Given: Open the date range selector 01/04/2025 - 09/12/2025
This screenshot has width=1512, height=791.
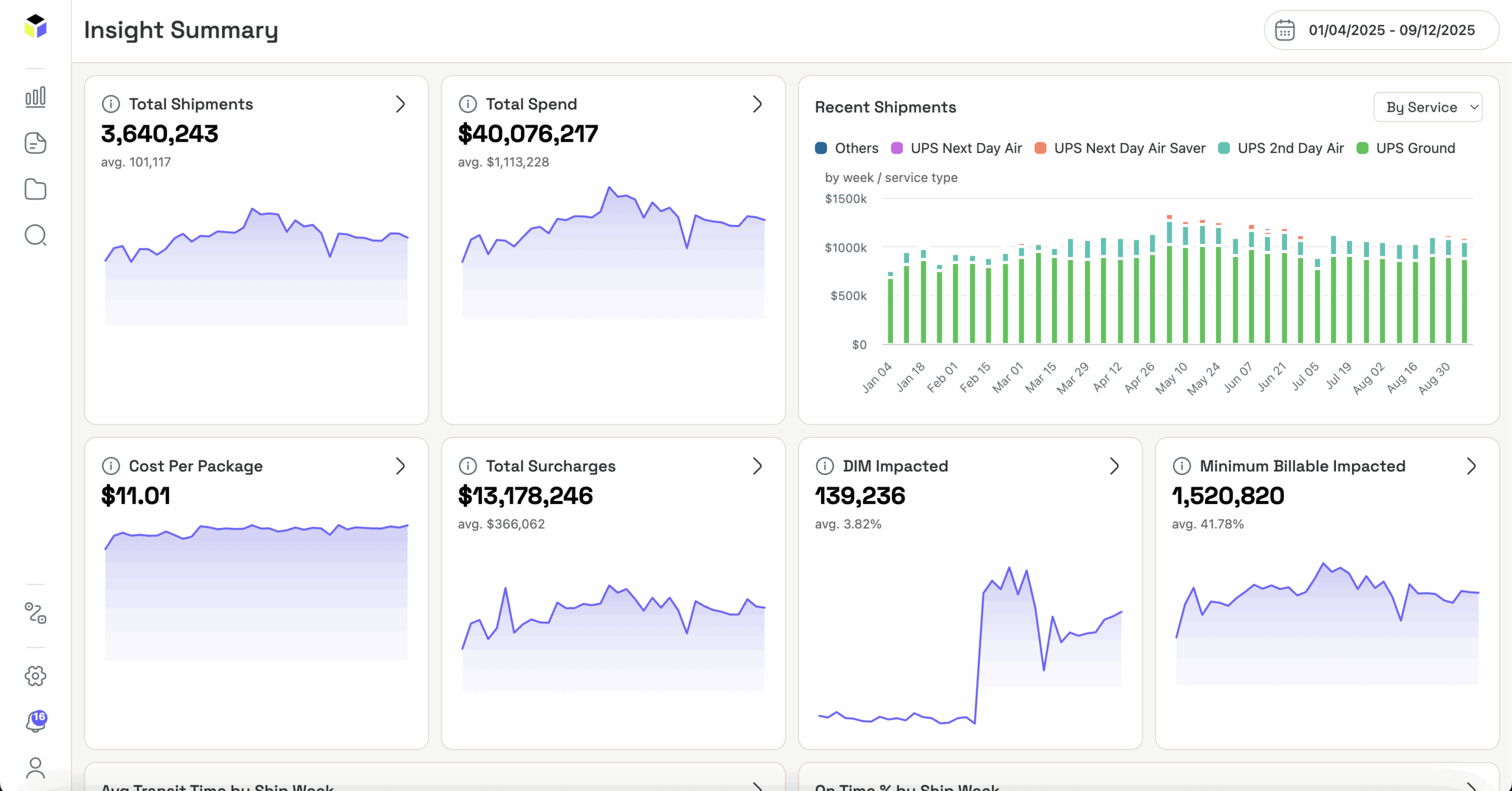Looking at the screenshot, I should [x=1380, y=30].
